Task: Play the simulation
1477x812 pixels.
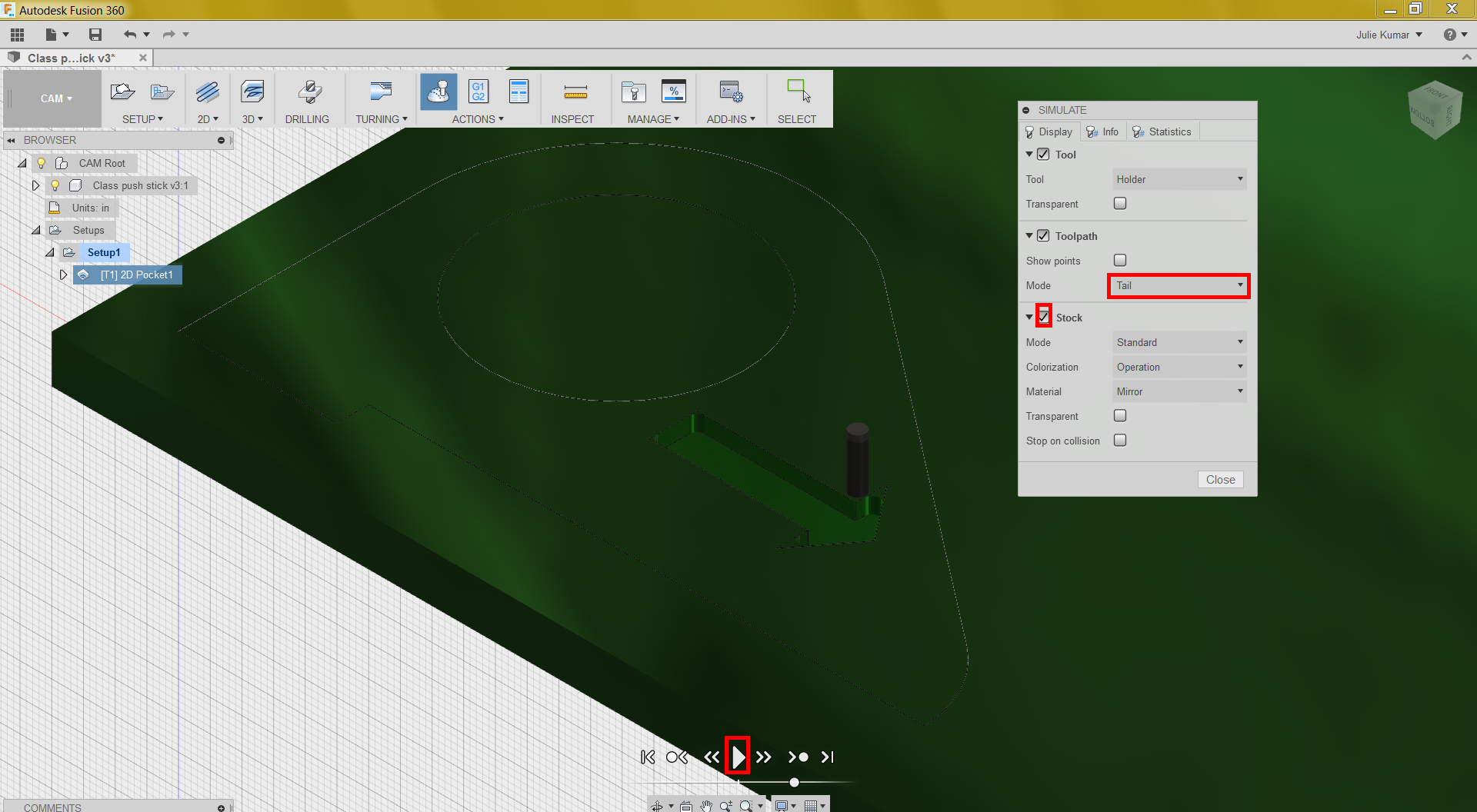Action: point(738,757)
